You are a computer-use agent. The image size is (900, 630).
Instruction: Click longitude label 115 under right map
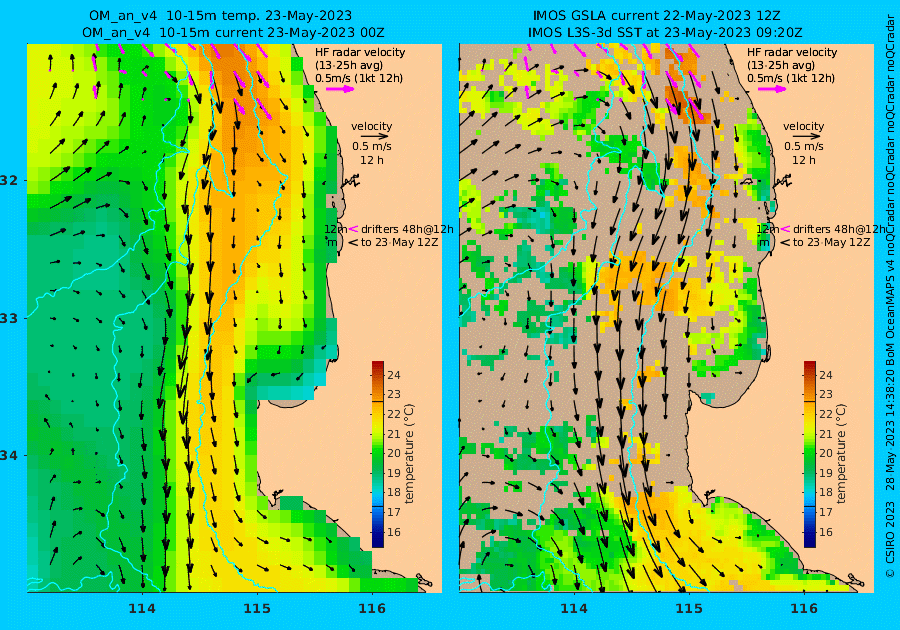(689, 609)
